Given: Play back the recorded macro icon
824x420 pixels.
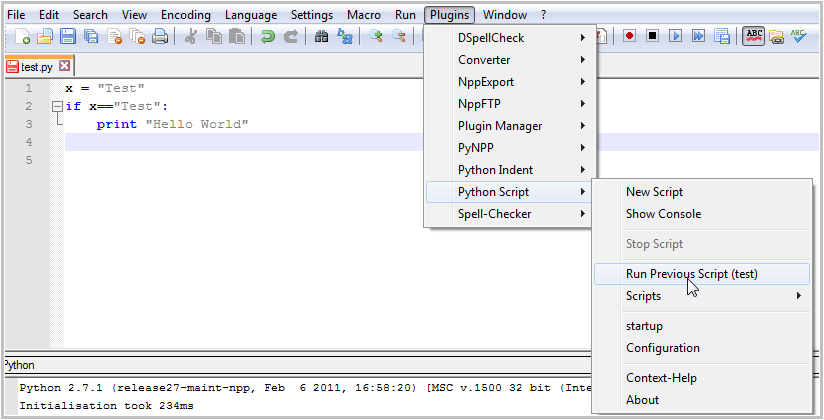Looking at the screenshot, I should tap(675, 36).
